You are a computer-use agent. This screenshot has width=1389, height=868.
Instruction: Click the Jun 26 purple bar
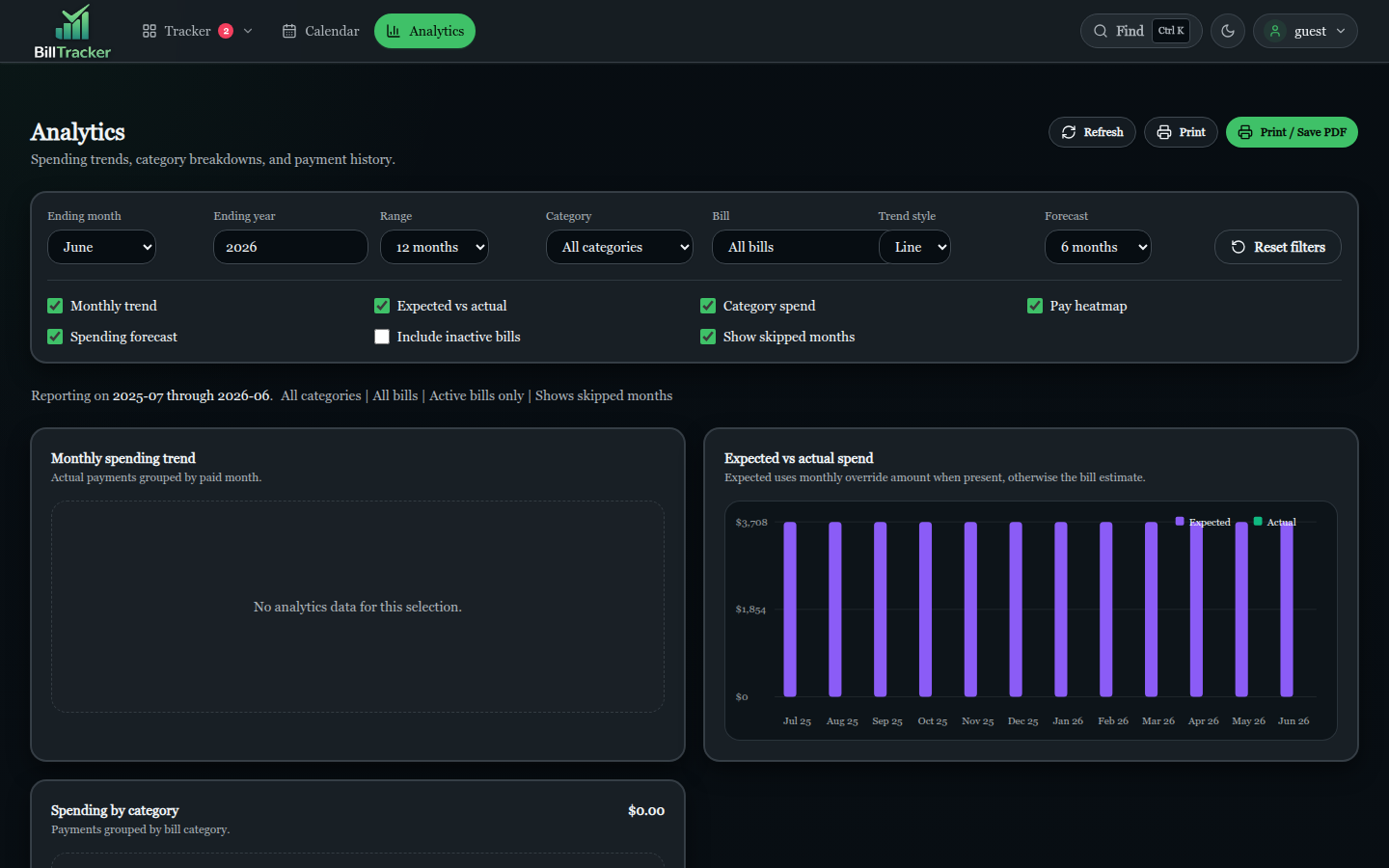(1287, 609)
